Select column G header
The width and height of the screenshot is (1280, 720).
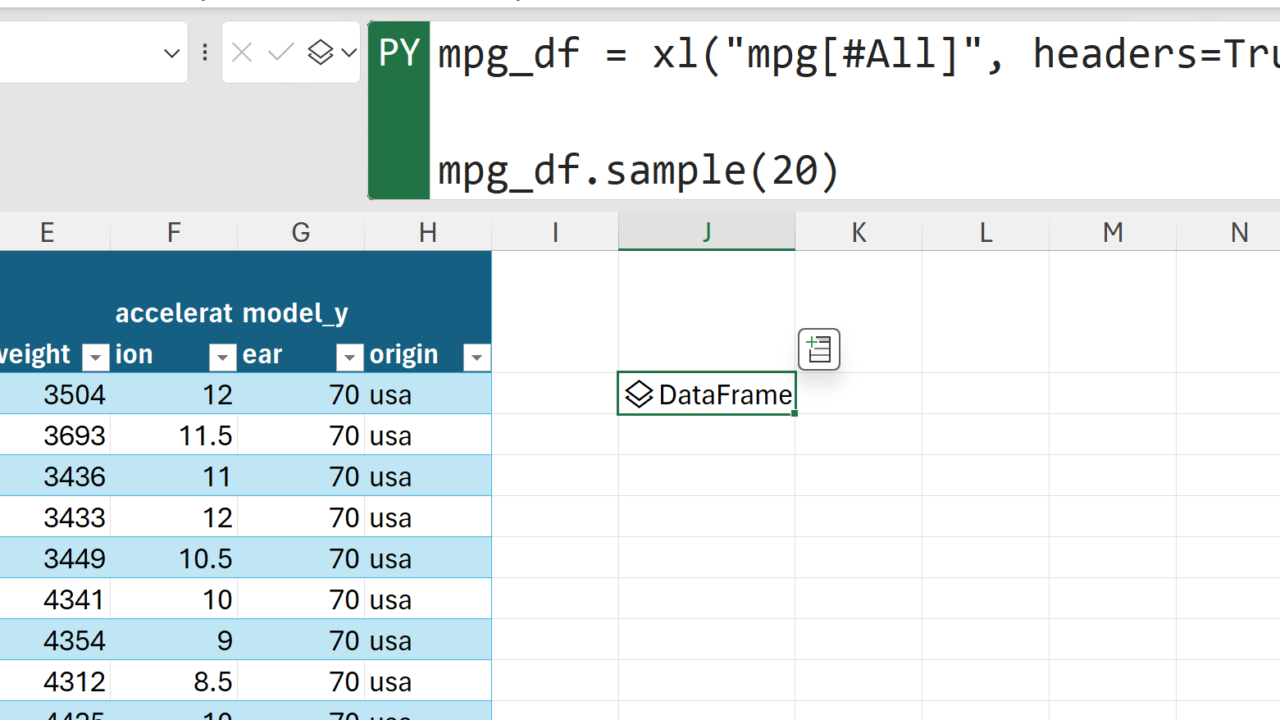(301, 232)
